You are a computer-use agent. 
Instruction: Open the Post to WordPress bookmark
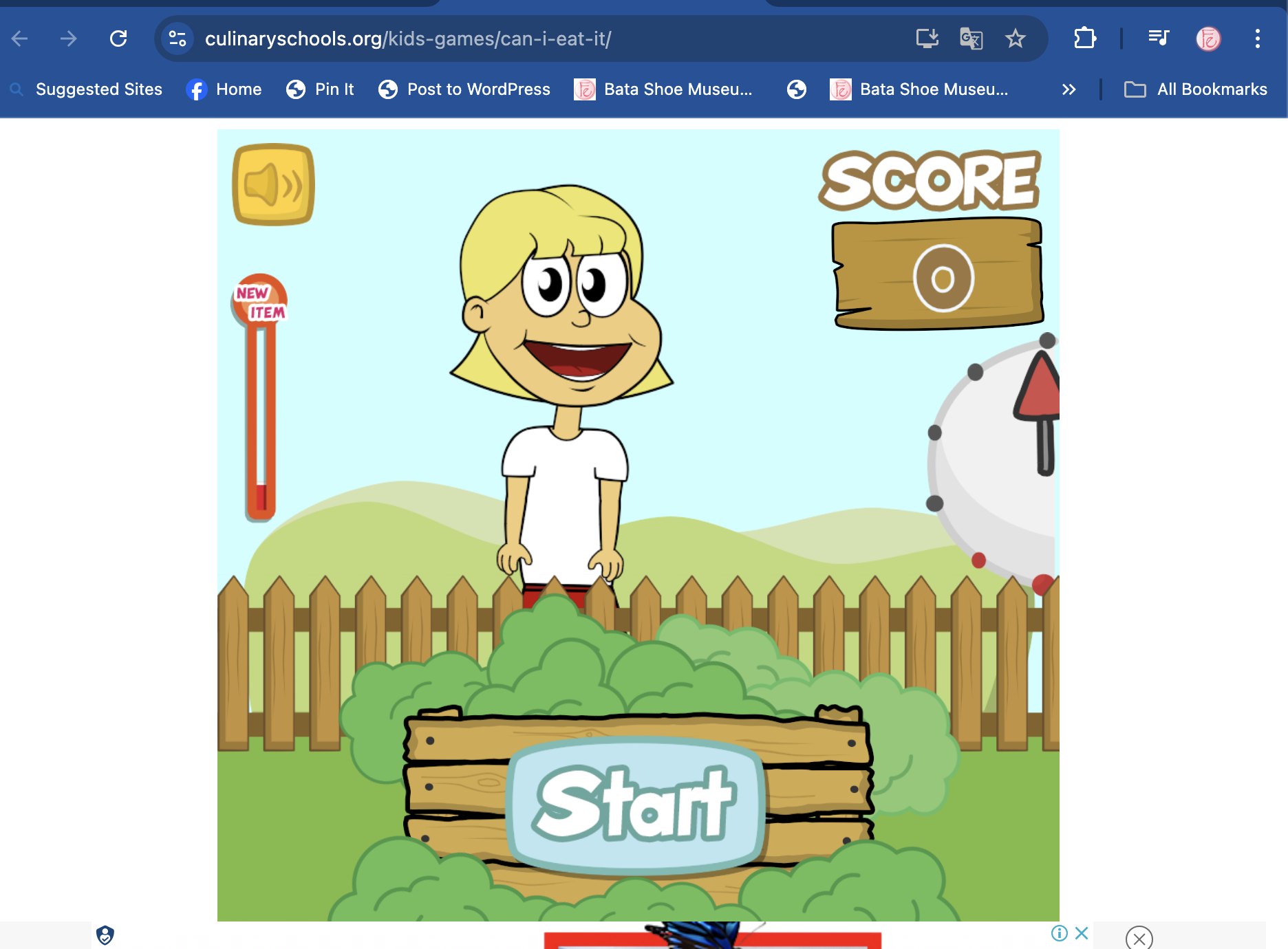(x=464, y=89)
